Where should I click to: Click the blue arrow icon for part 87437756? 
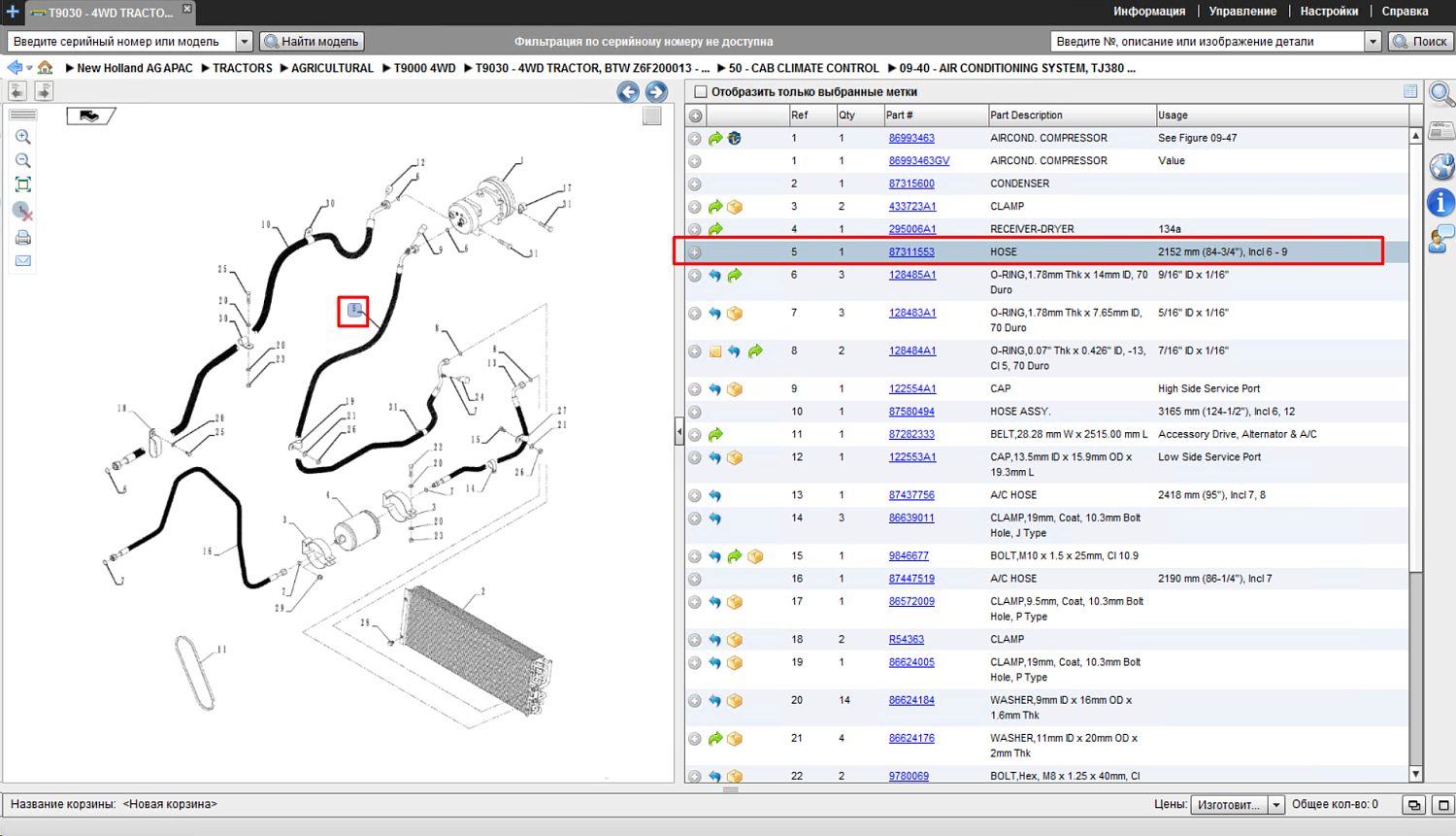pos(715,495)
